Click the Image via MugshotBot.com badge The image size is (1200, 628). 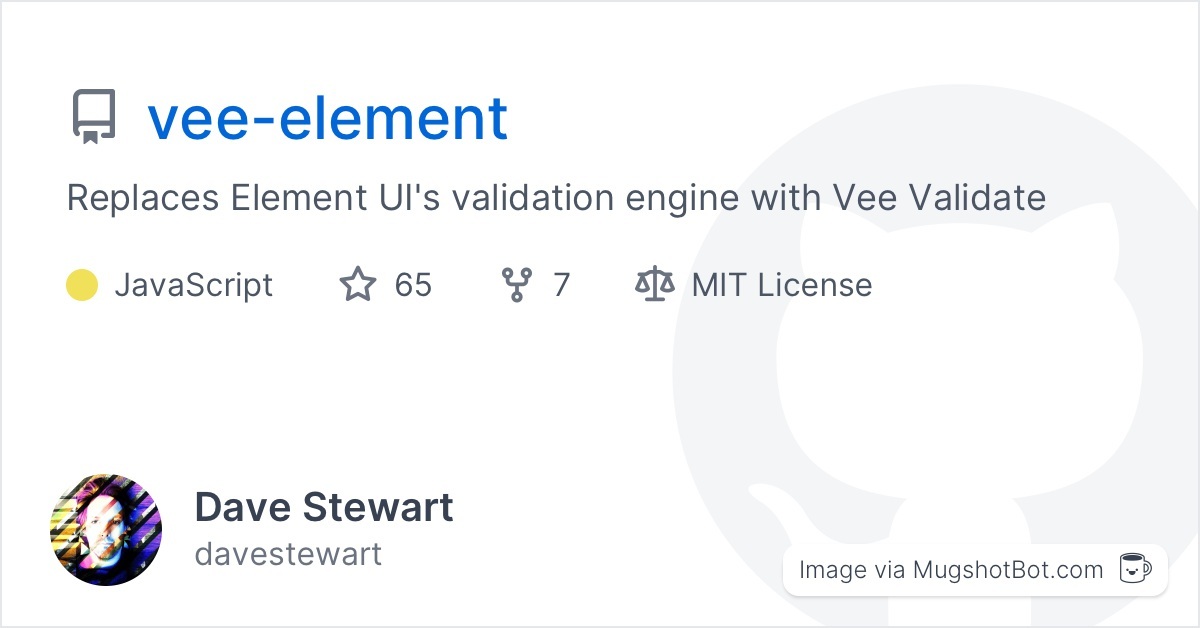click(975, 570)
